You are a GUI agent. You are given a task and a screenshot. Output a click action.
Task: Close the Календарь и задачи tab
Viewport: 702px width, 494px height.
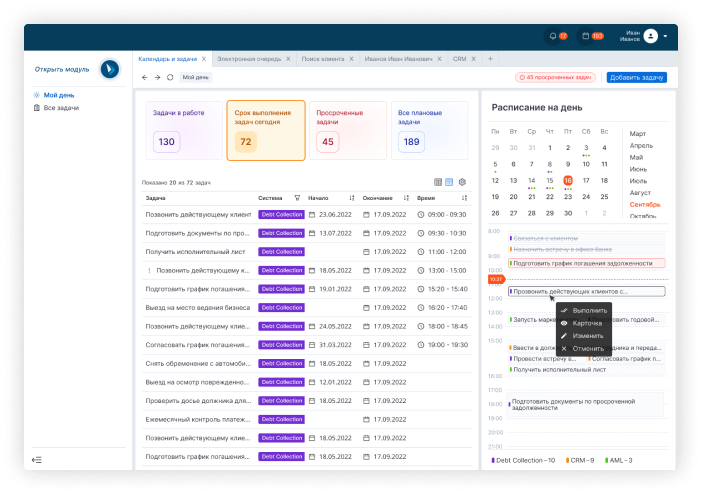(x=204, y=59)
